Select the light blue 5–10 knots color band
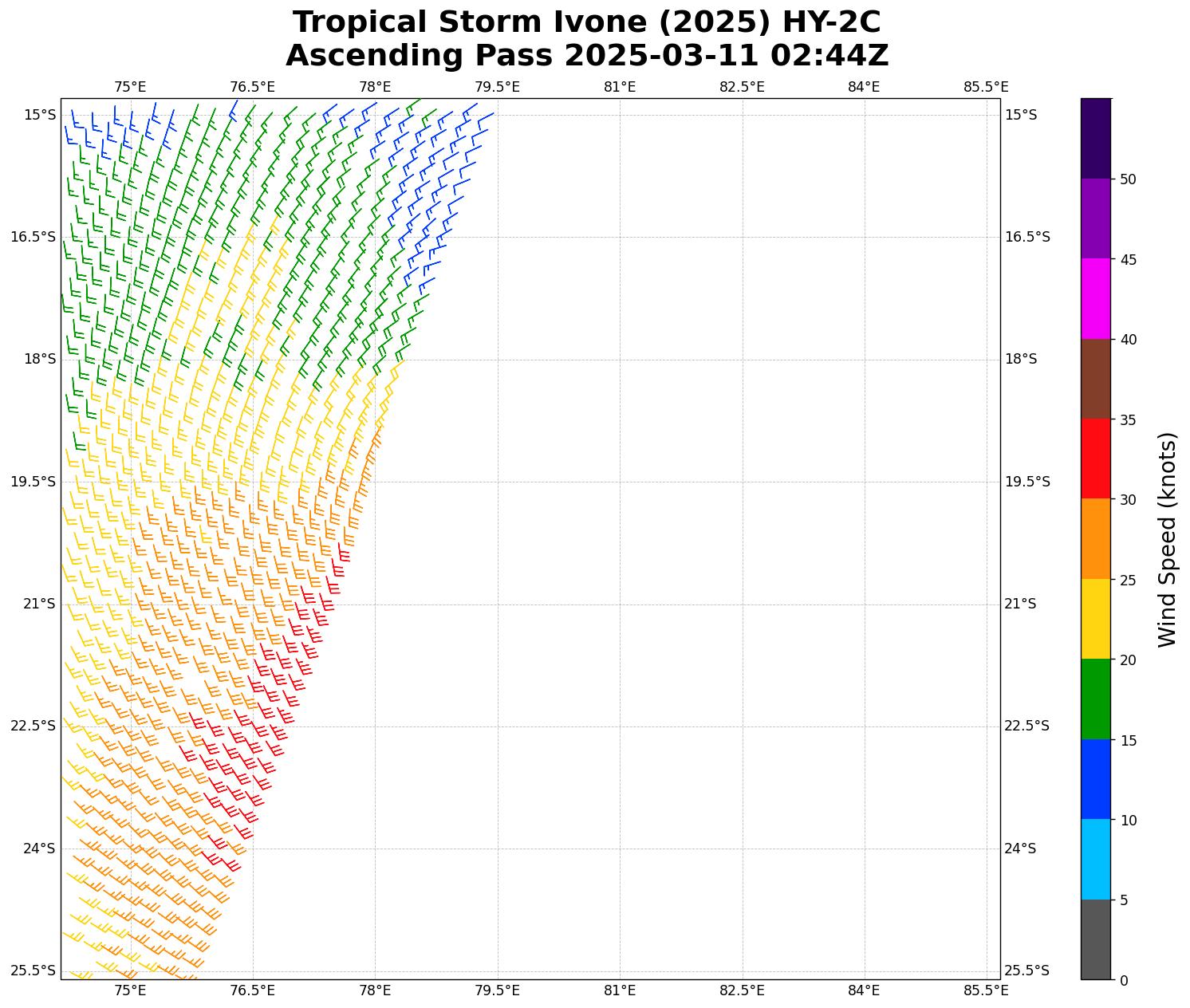Image resolution: width=1190 pixels, height=1008 pixels. 1095,859
